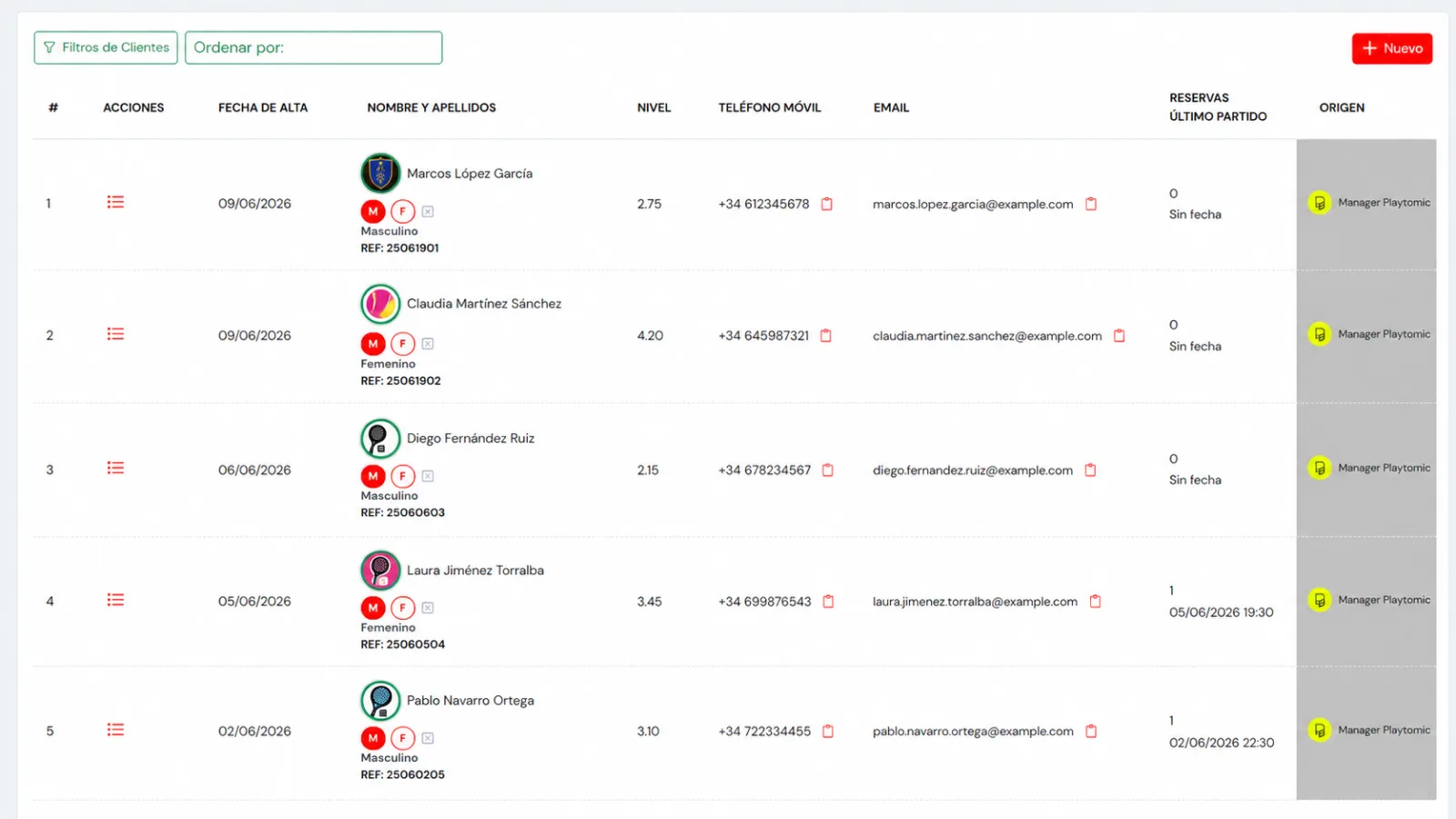The width and height of the screenshot is (1456, 819).
Task: Open Laura Jiménez Torralba's profile name
Action: click(x=475, y=571)
